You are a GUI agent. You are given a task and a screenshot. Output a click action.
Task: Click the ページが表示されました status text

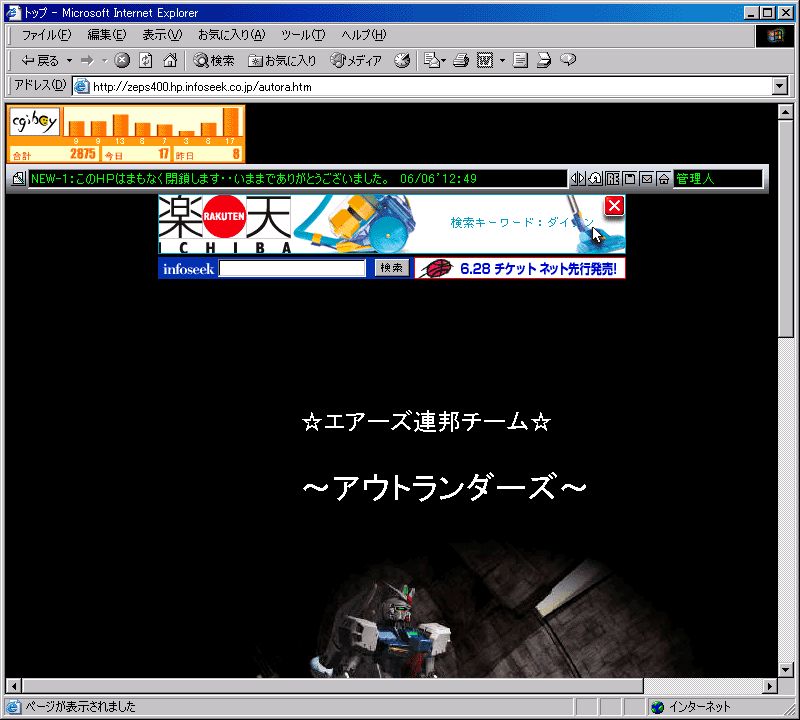(x=81, y=707)
